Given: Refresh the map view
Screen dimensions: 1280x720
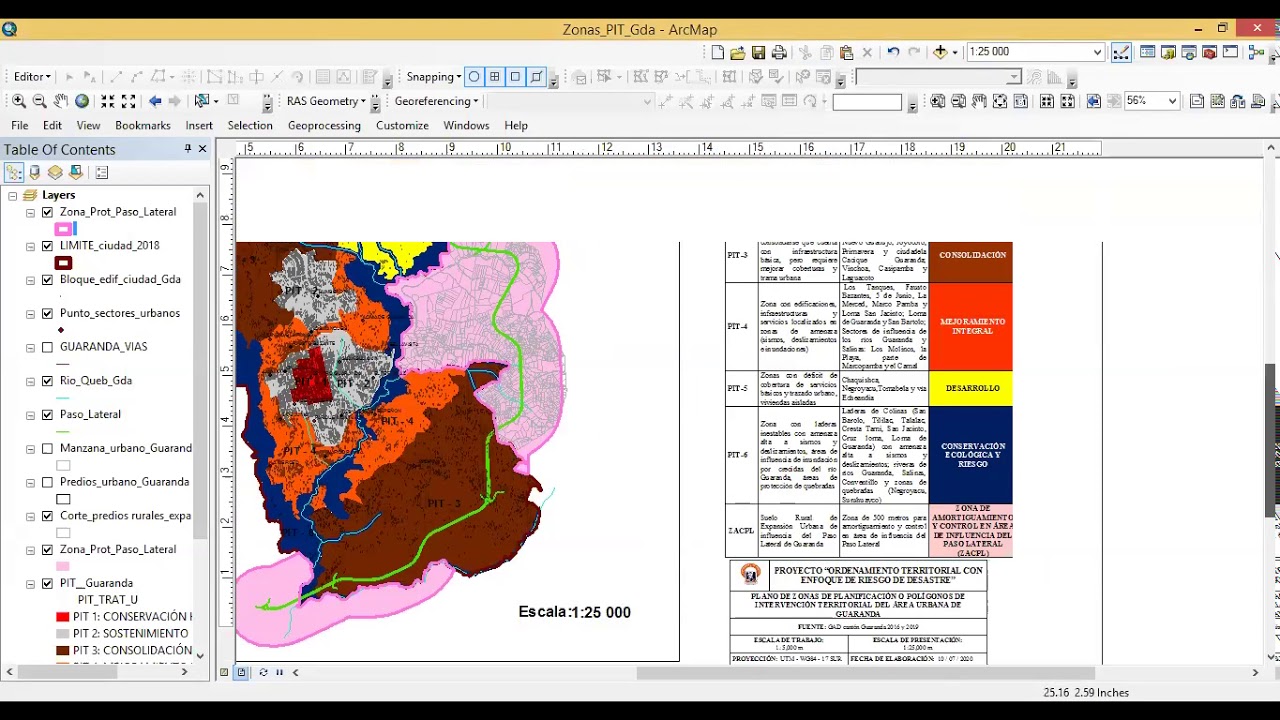Looking at the screenshot, I should (x=263, y=672).
